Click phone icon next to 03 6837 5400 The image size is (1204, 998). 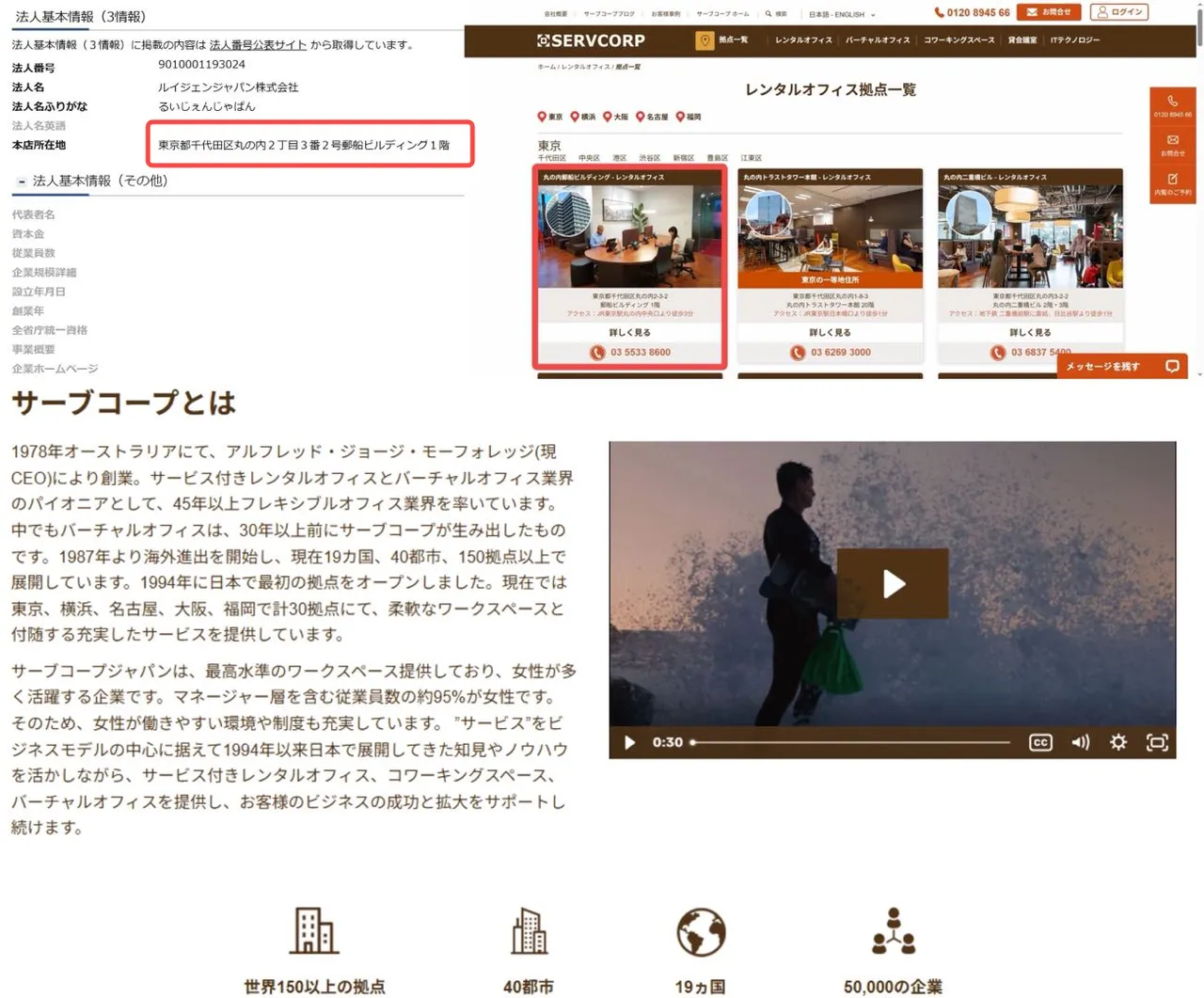coord(998,353)
